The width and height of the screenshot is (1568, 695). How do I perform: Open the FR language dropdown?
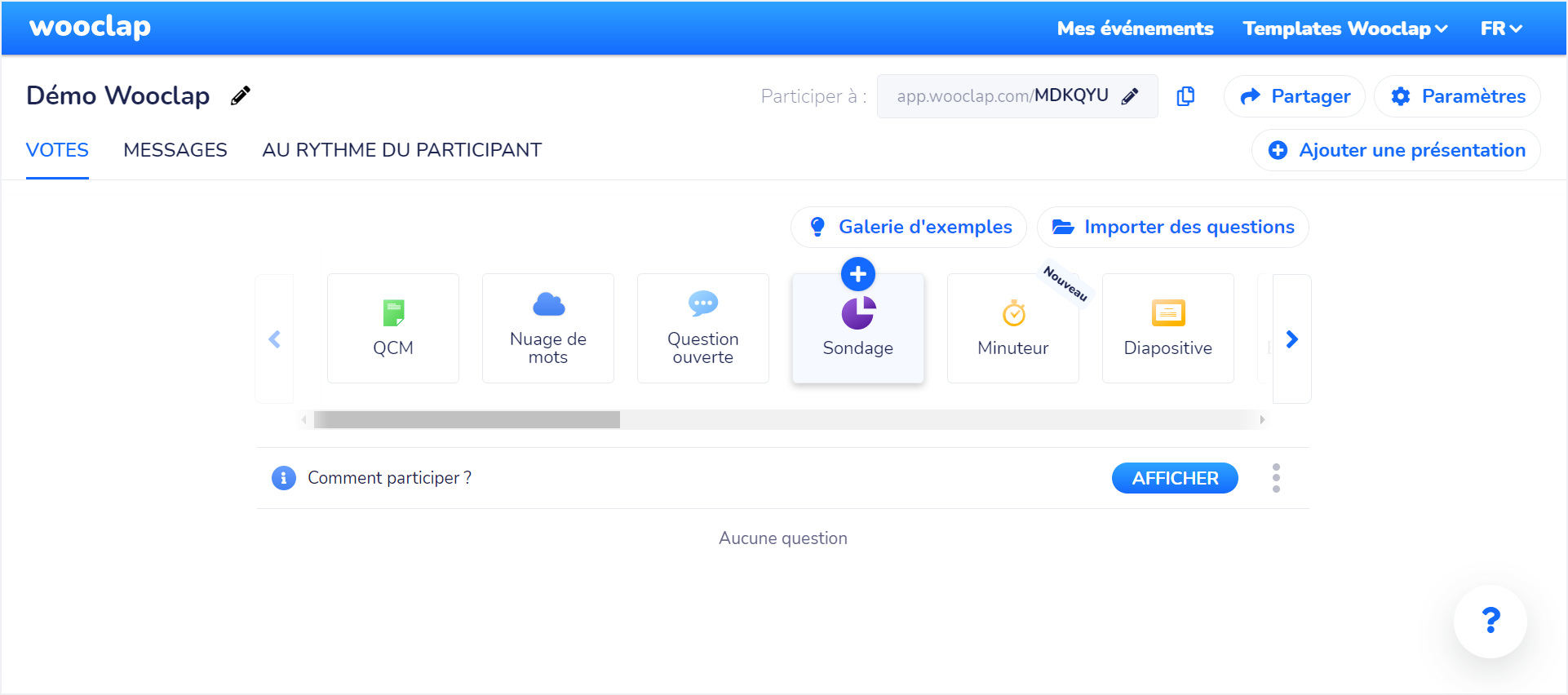click(1500, 28)
